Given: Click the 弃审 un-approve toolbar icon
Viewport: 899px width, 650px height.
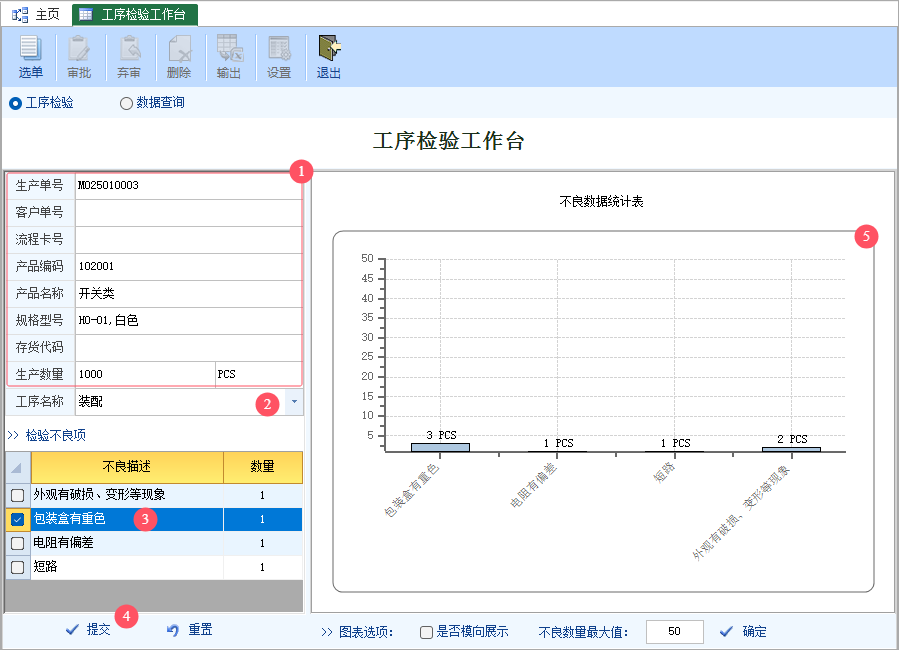Looking at the screenshot, I should click(130, 49).
